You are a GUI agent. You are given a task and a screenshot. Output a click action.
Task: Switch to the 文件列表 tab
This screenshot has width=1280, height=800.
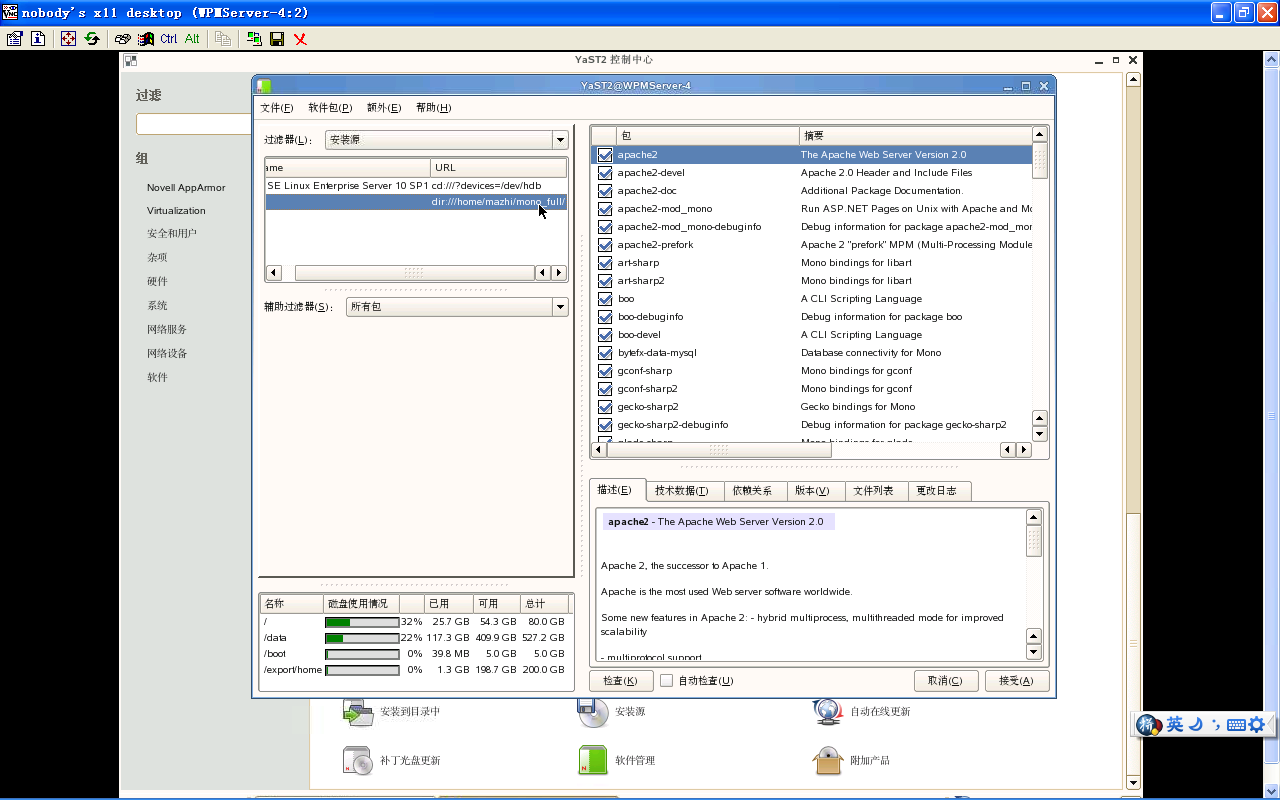pos(873,491)
